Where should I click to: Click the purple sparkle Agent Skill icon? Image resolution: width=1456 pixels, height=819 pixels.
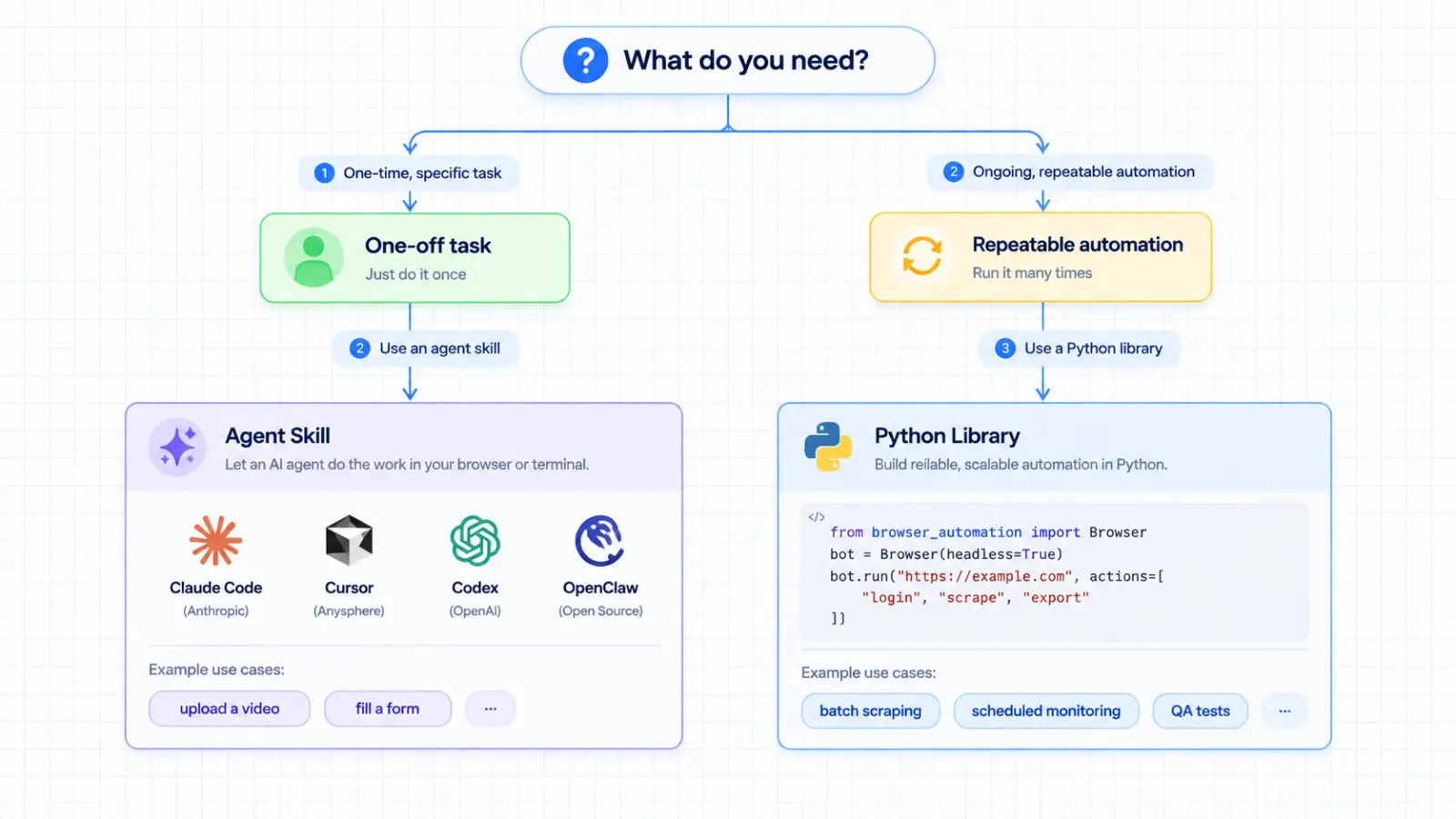177,447
